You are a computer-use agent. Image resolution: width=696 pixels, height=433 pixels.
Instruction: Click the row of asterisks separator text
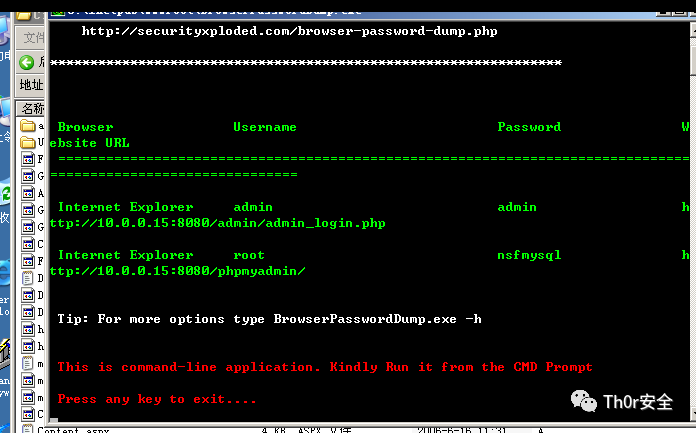(306, 62)
